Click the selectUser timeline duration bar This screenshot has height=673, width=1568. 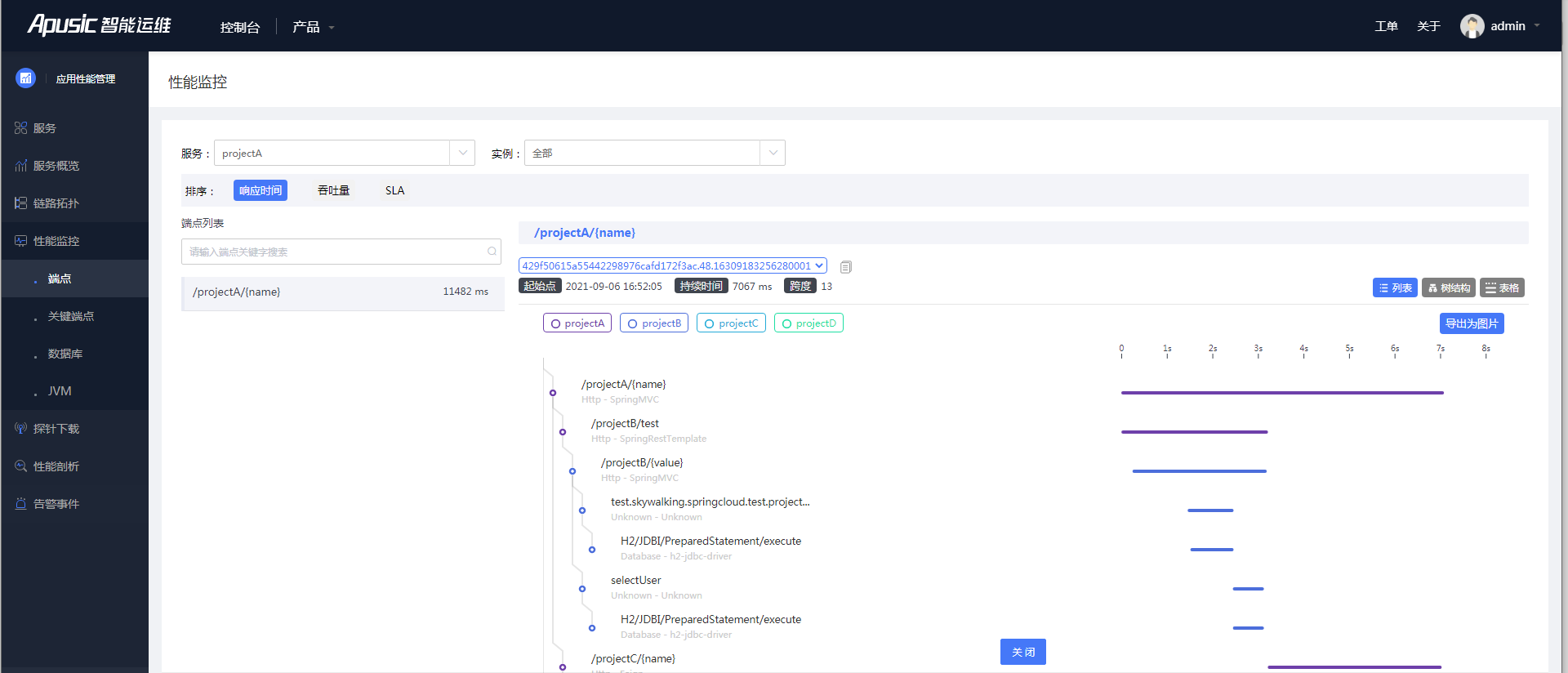coord(1248,589)
